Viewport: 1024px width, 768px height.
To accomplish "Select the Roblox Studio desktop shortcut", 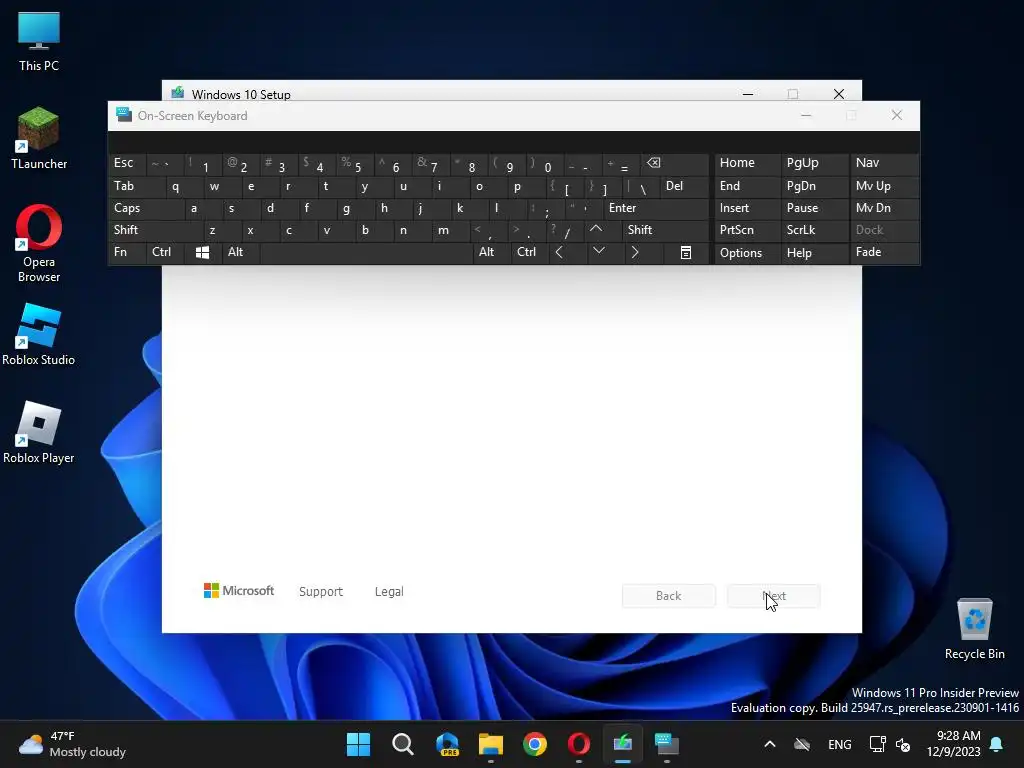I will (x=39, y=334).
